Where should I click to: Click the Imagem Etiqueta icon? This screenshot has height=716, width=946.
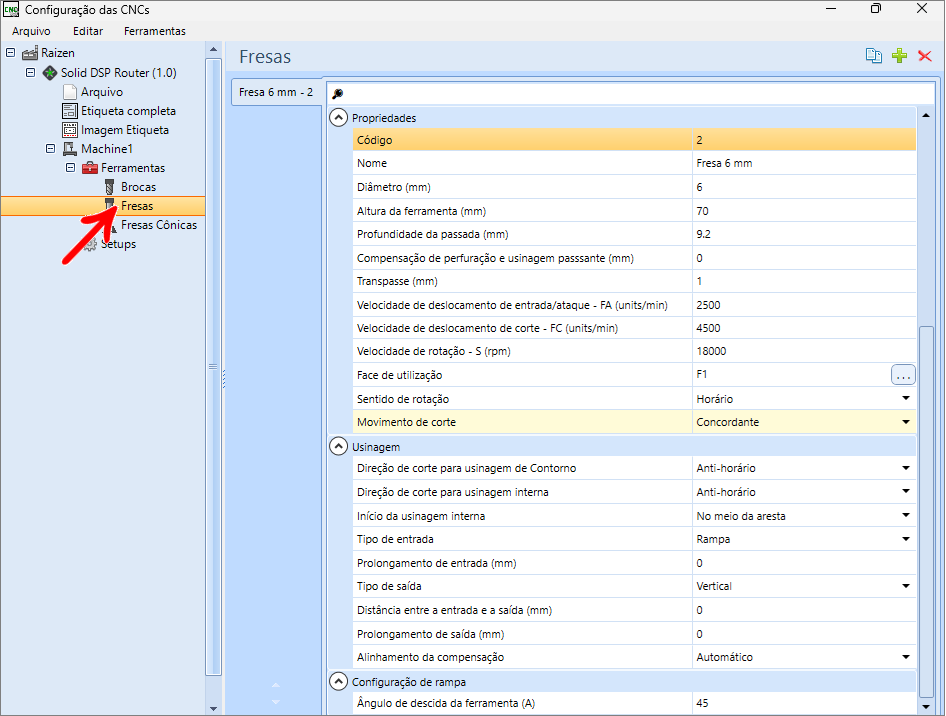coord(70,130)
